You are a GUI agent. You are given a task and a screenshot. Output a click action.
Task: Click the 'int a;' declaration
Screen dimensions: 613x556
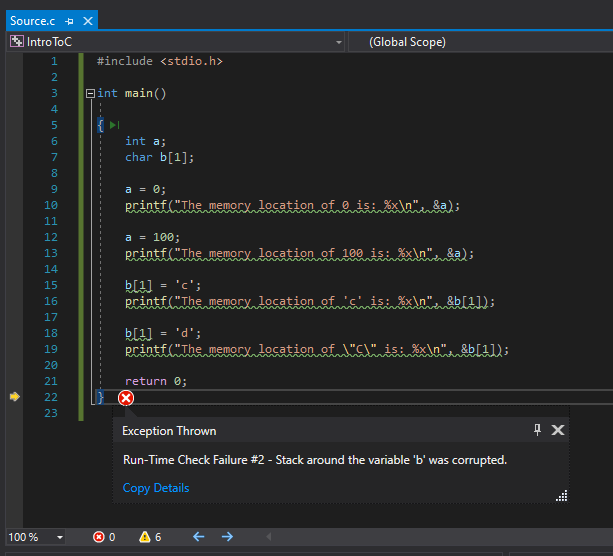[x=145, y=141]
